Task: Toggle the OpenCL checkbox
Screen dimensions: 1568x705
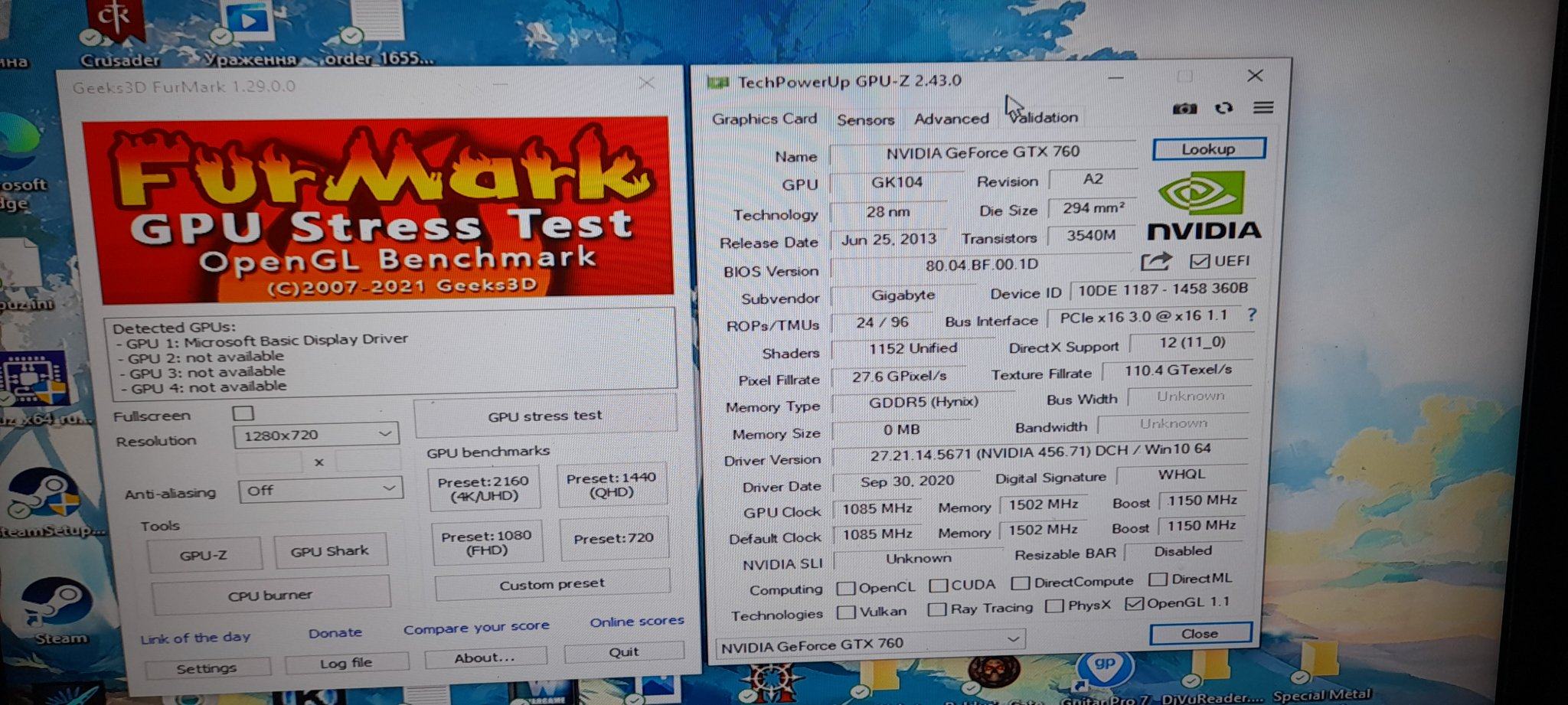Action: point(846,588)
